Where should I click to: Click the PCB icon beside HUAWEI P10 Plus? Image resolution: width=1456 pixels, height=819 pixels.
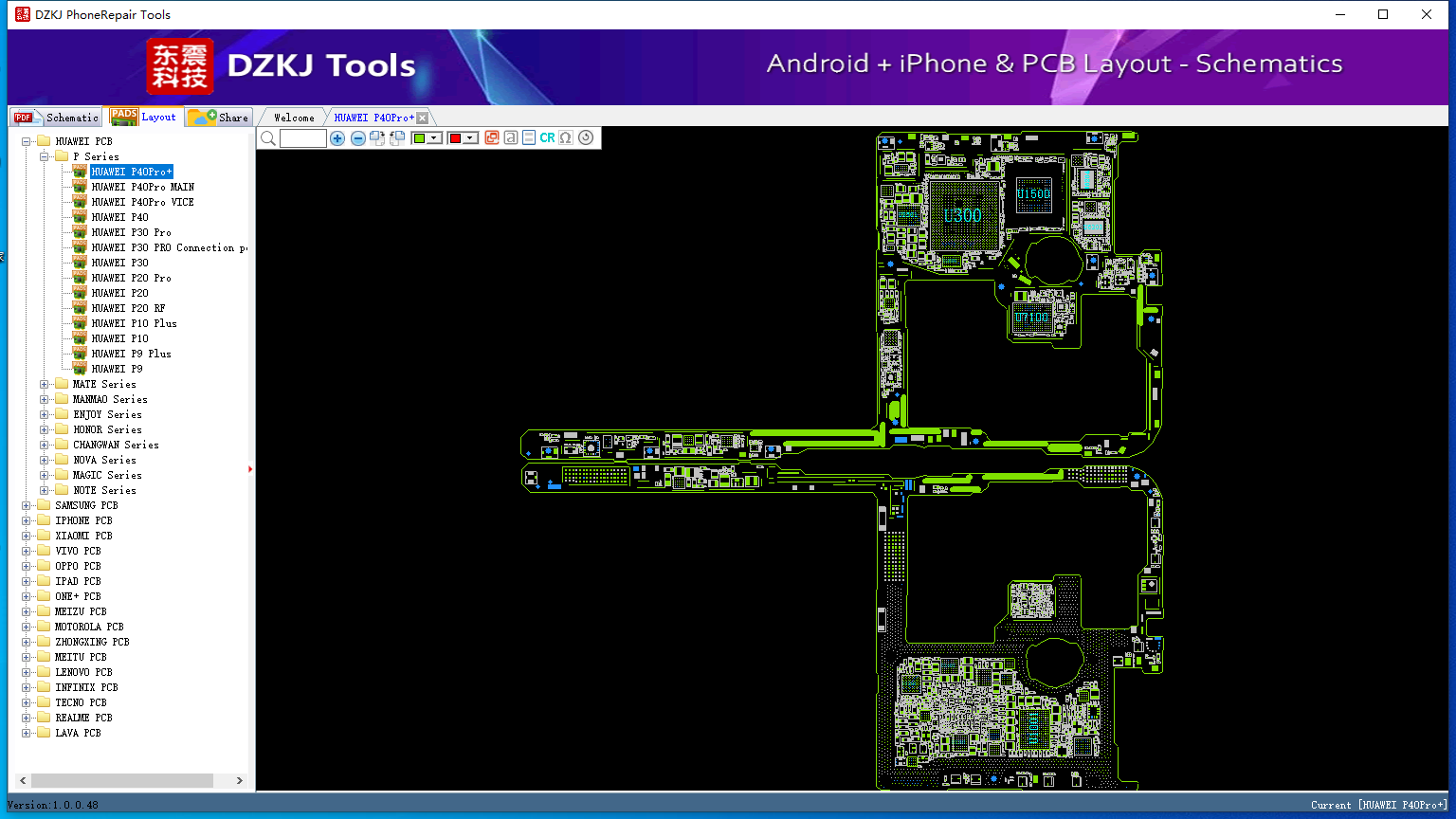tap(80, 323)
